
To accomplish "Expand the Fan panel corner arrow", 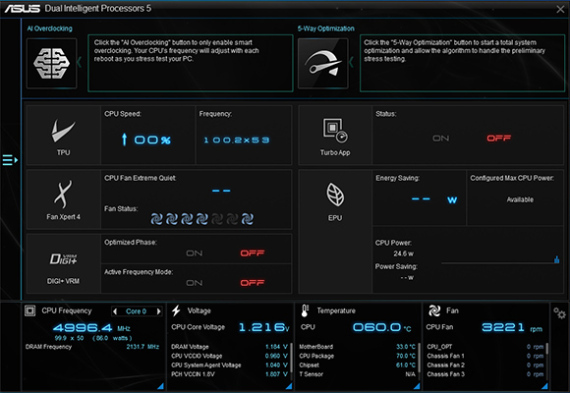I will (x=545, y=386).
